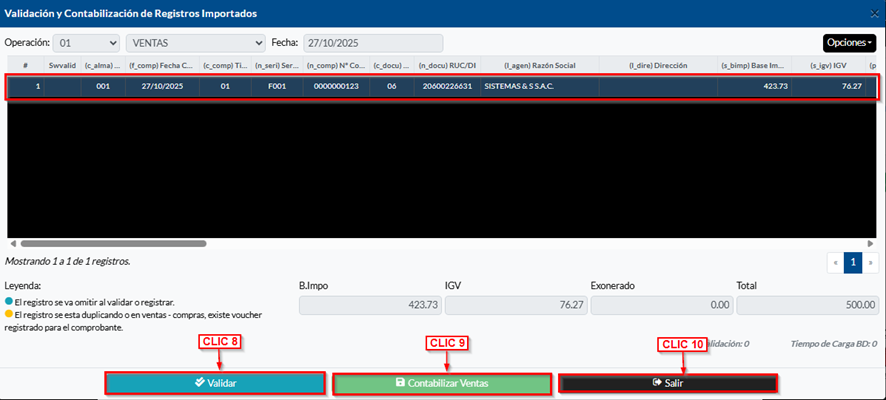Close the Validación y Contabilización dialog
This screenshot has width=886, height=400.
871,14
